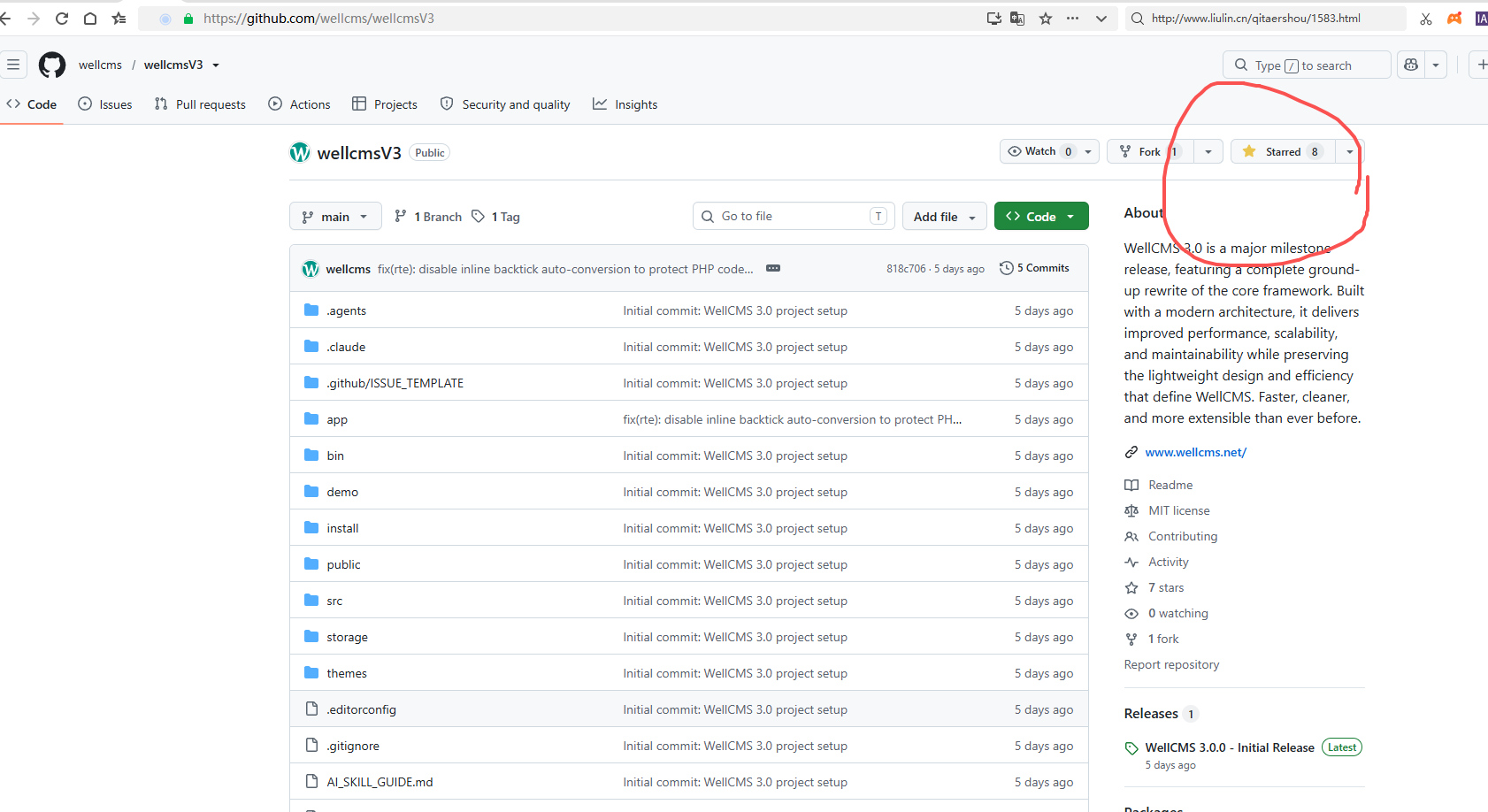Viewport: 1488px width, 812px height.
Task: Open the Actions tab
Action: click(x=299, y=104)
